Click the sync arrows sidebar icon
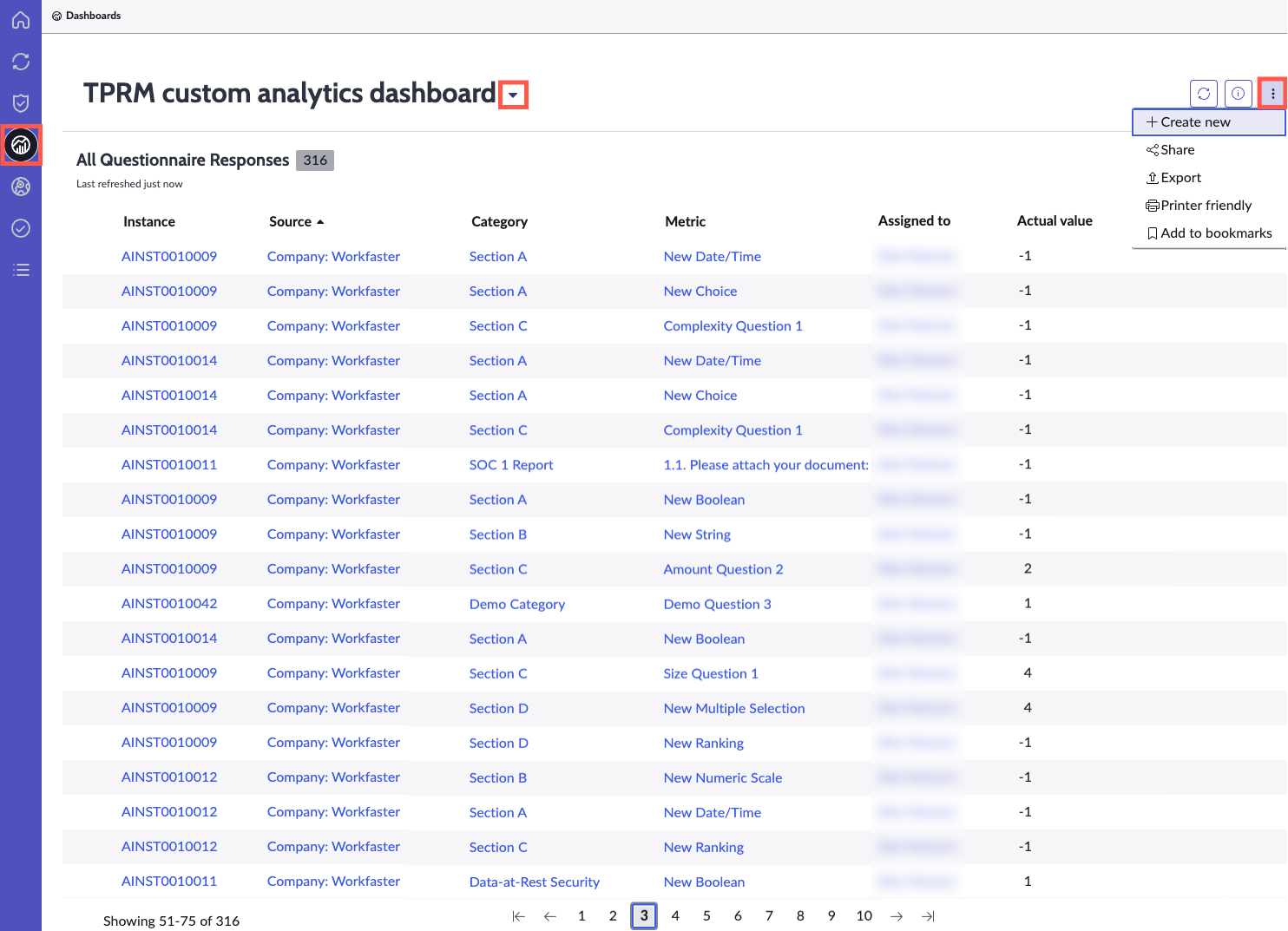Image resolution: width=1288 pixels, height=931 pixels. point(21,62)
